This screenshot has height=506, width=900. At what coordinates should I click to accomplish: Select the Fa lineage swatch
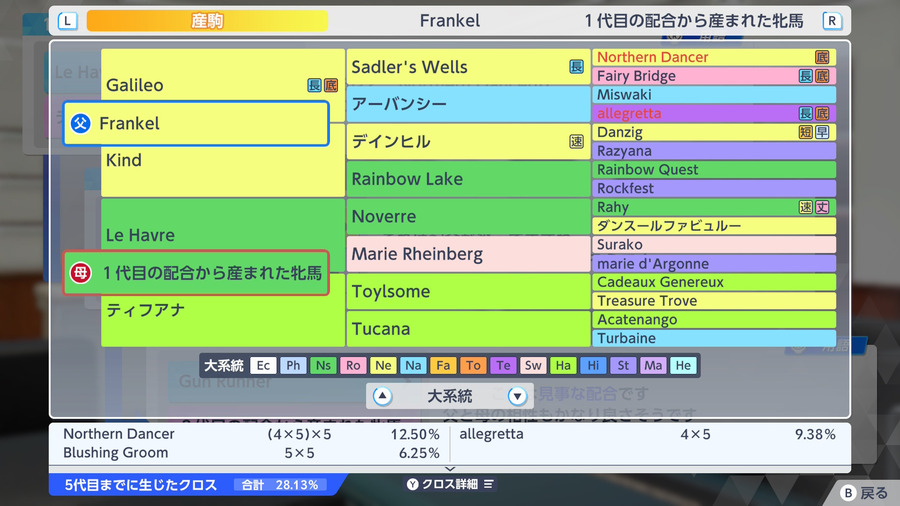443,365
